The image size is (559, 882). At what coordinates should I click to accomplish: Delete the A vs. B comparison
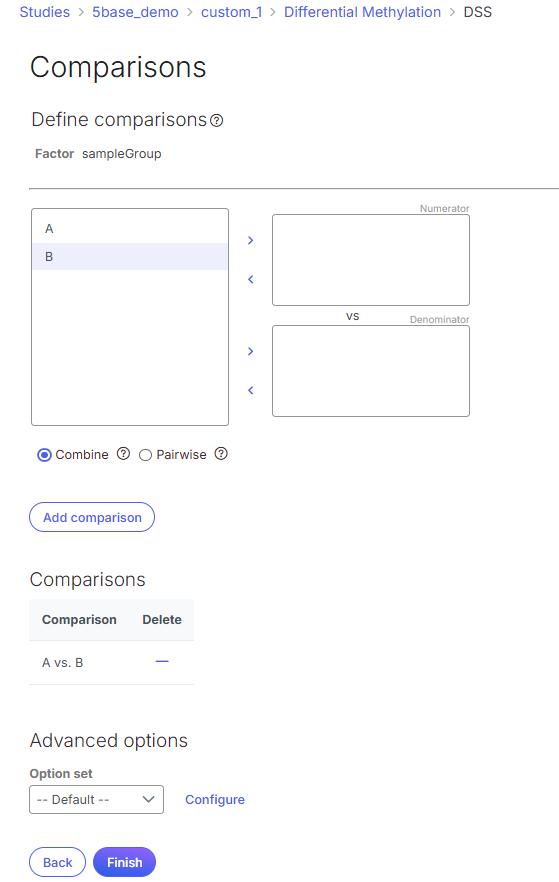(162, 662)
